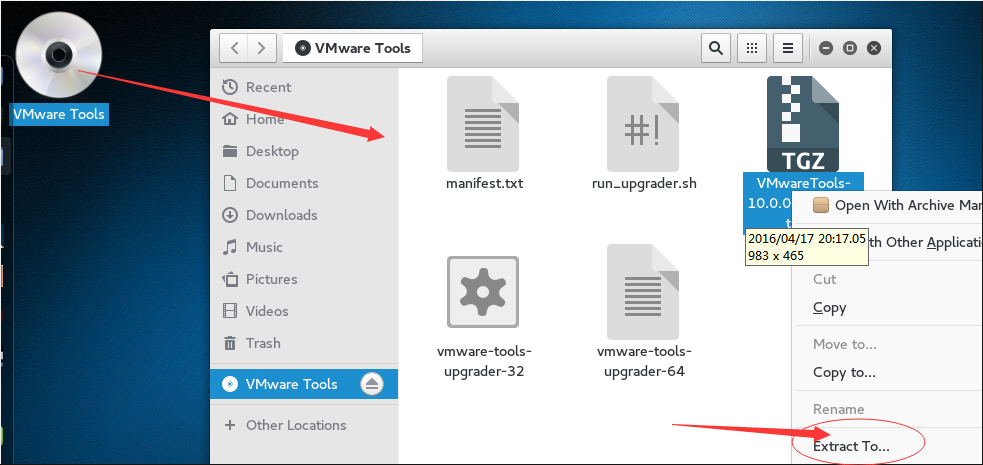
Task: Maximize the VMware Tools file window
Action: pyautogui.click(x=849, y=48)
